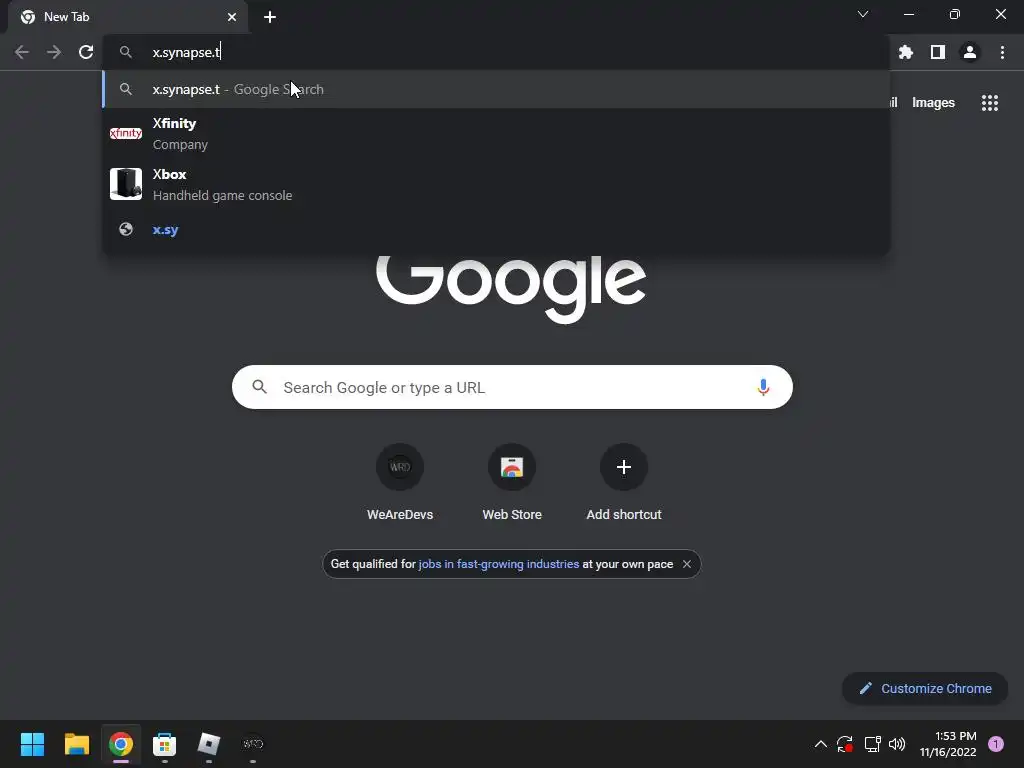
Task: Select the Xfinity Company suggestion
Action: point(496,134)
